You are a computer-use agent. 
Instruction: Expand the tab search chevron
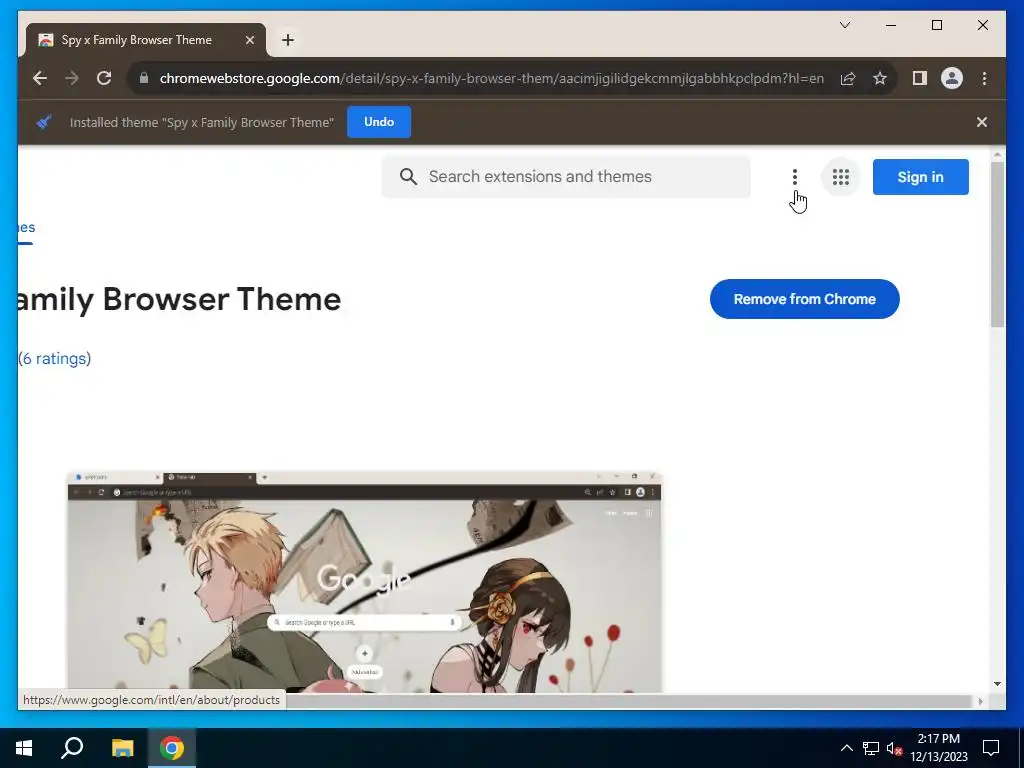844,25
